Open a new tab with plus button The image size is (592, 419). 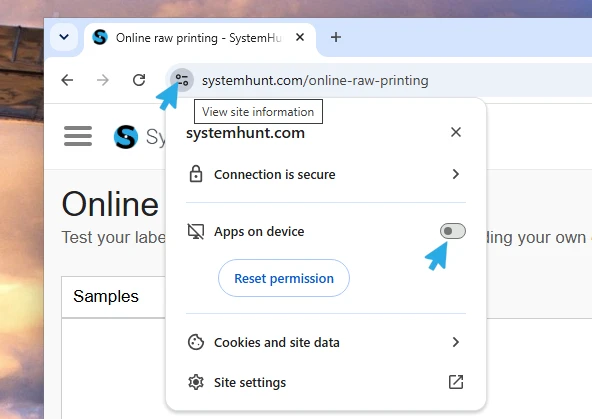[336, 37]
